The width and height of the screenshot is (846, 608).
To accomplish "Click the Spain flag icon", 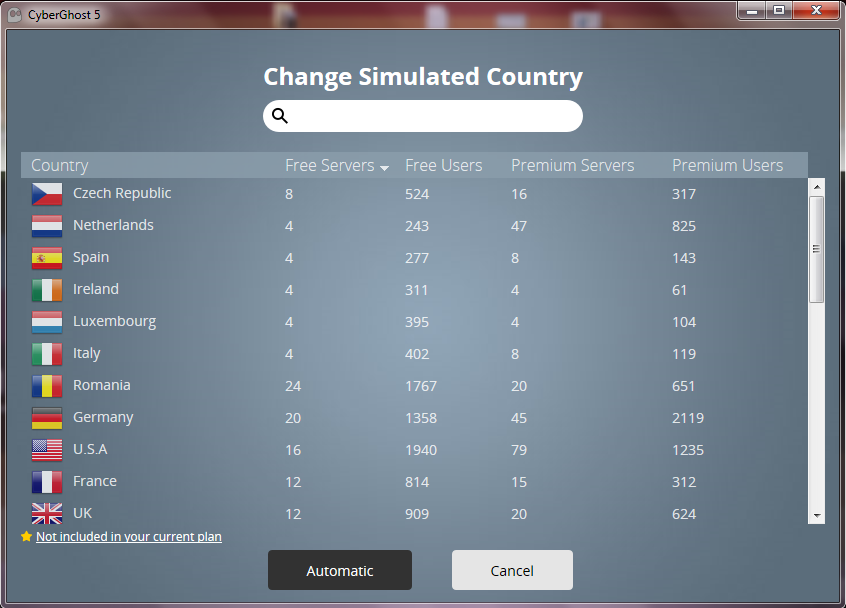I will [47, 258].
